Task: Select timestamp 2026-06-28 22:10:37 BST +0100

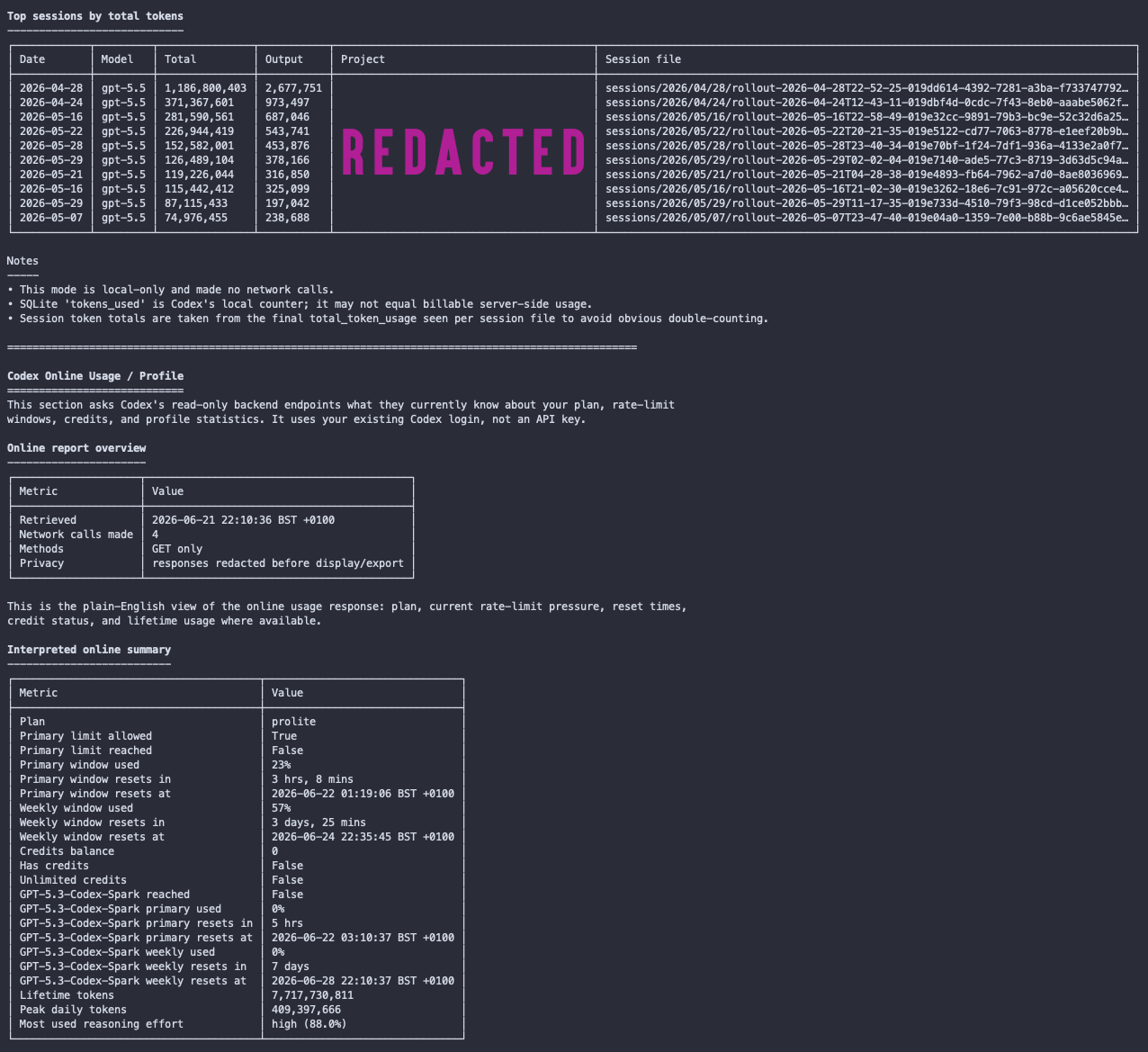Action: pyautogui.click(x=363, y=981)
